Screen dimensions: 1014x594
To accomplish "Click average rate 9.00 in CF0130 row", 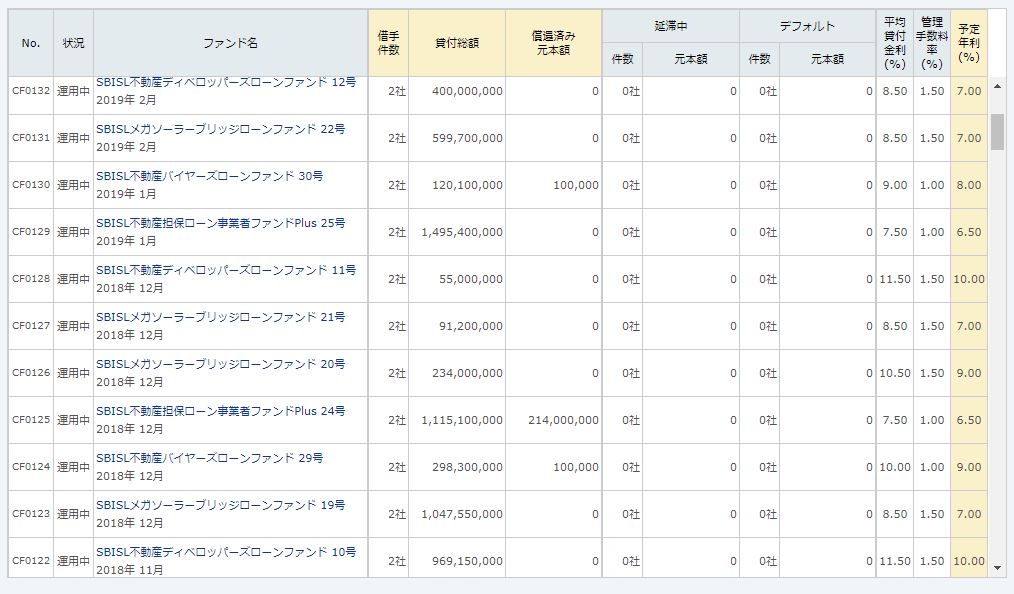I will tap(895, 185).
